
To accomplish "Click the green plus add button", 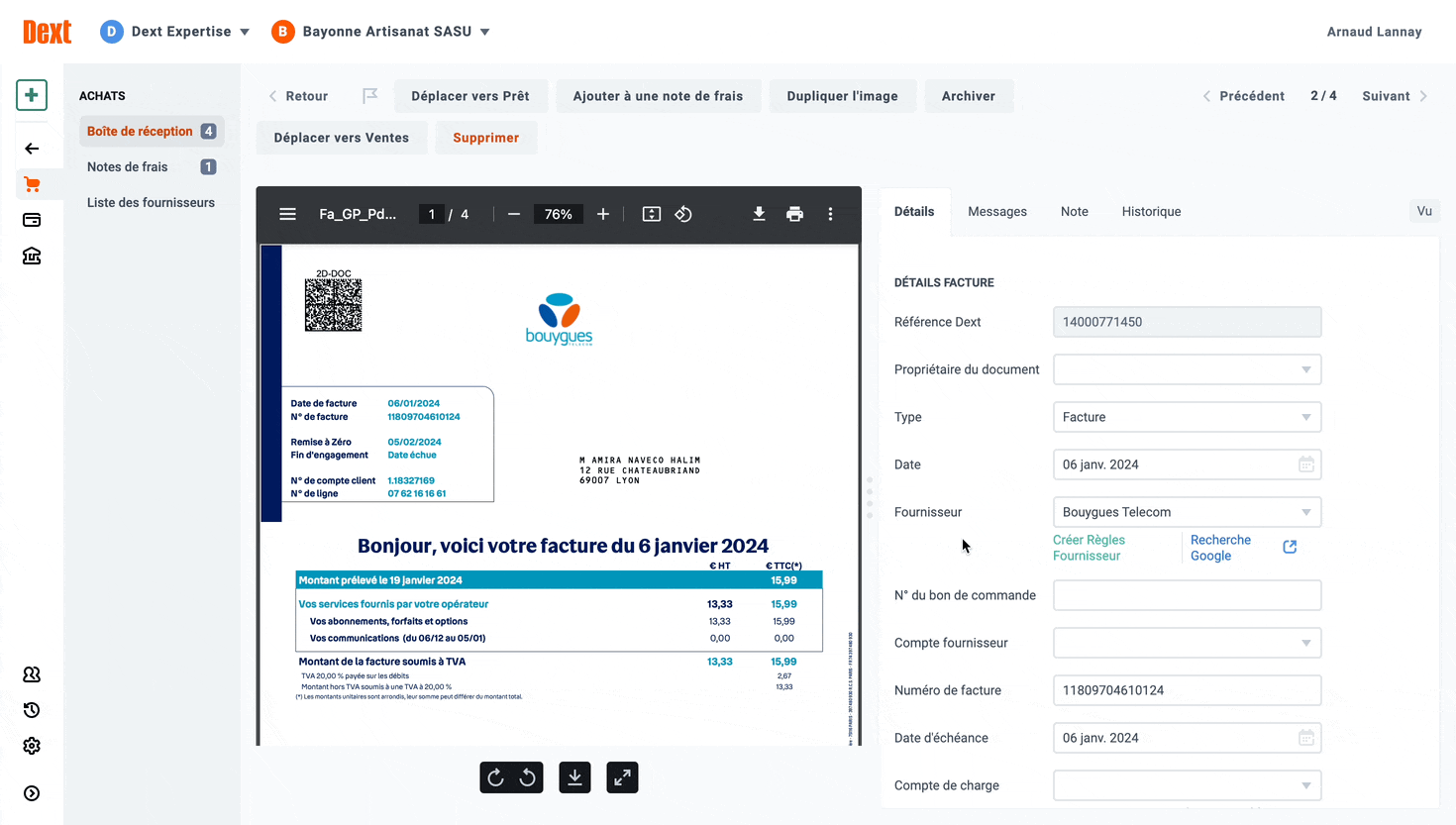I will click(32, 95).
